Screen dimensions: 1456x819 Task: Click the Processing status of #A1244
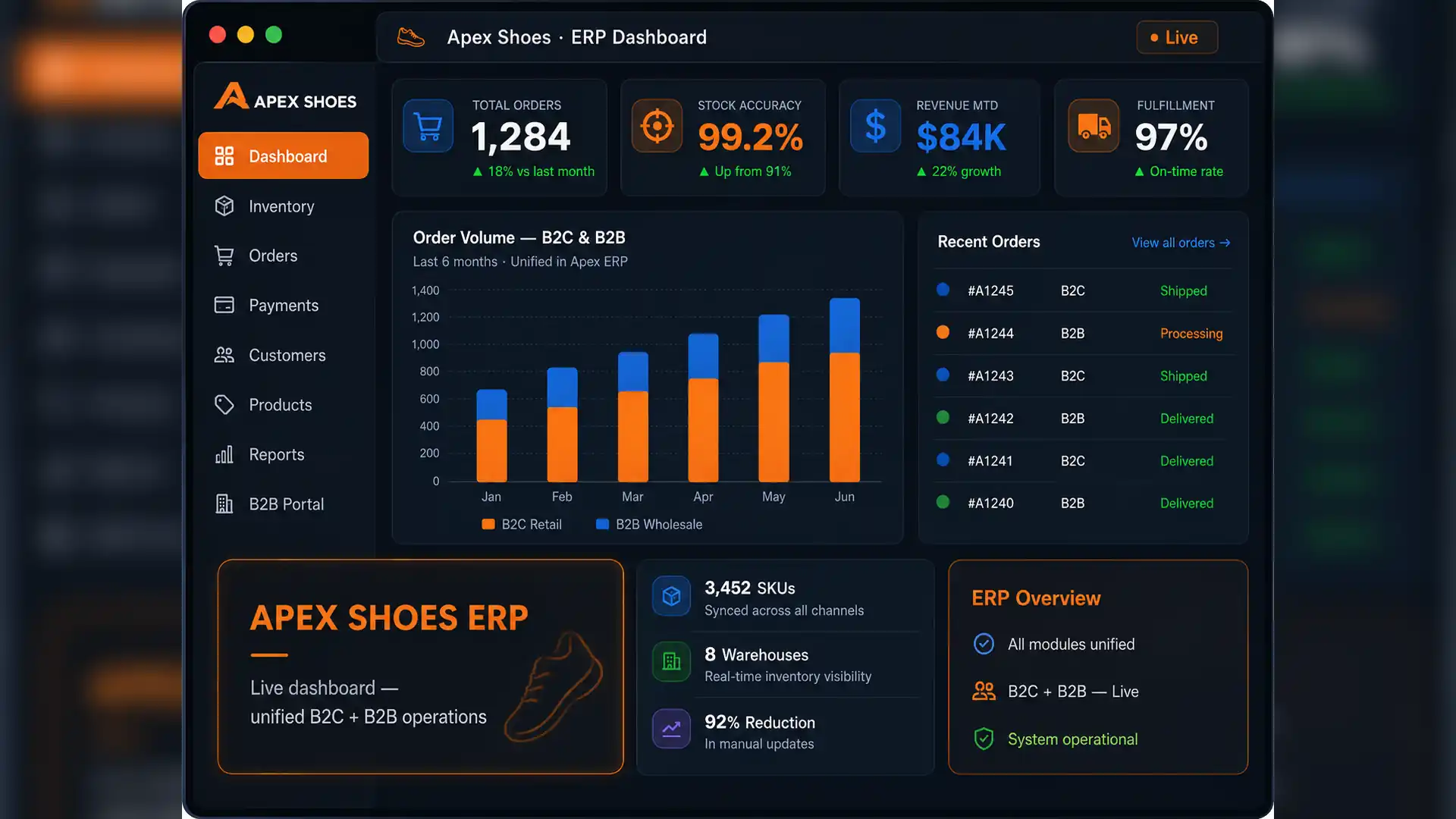(x=1191, y=334)
